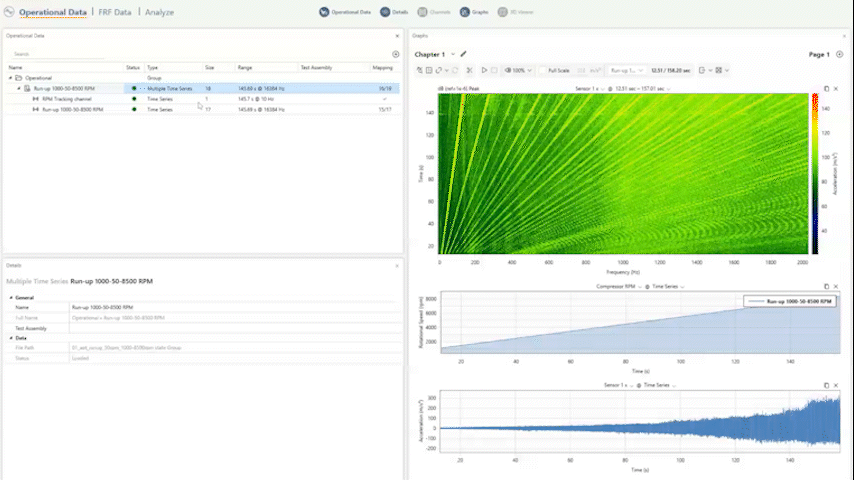Click the export icon in graph toolbar

702,70
